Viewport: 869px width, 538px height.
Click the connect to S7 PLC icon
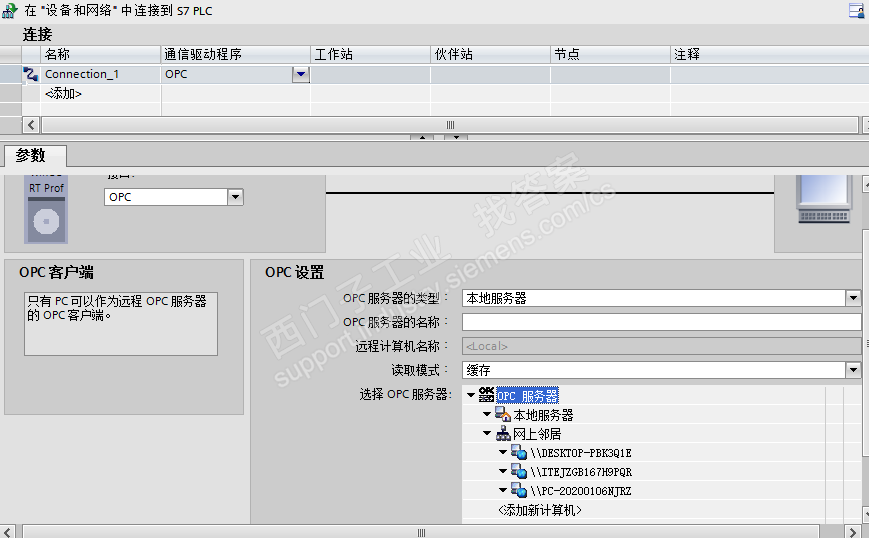point(9,10)
